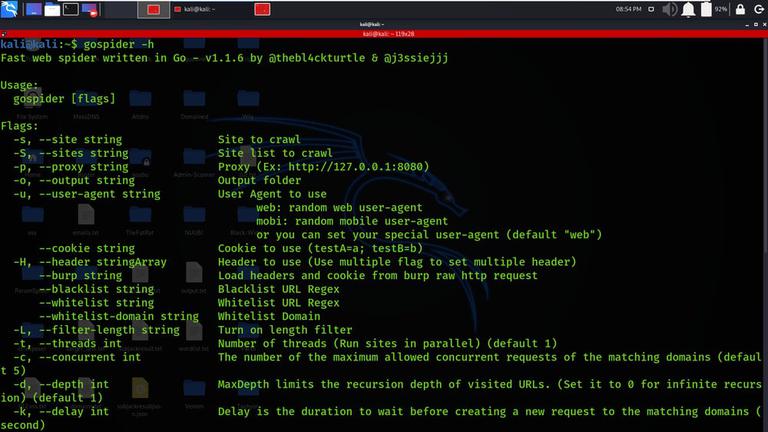768x432 pixels.
Task: Click the '@thebl4ckturtle' author name
Action: 317,58
